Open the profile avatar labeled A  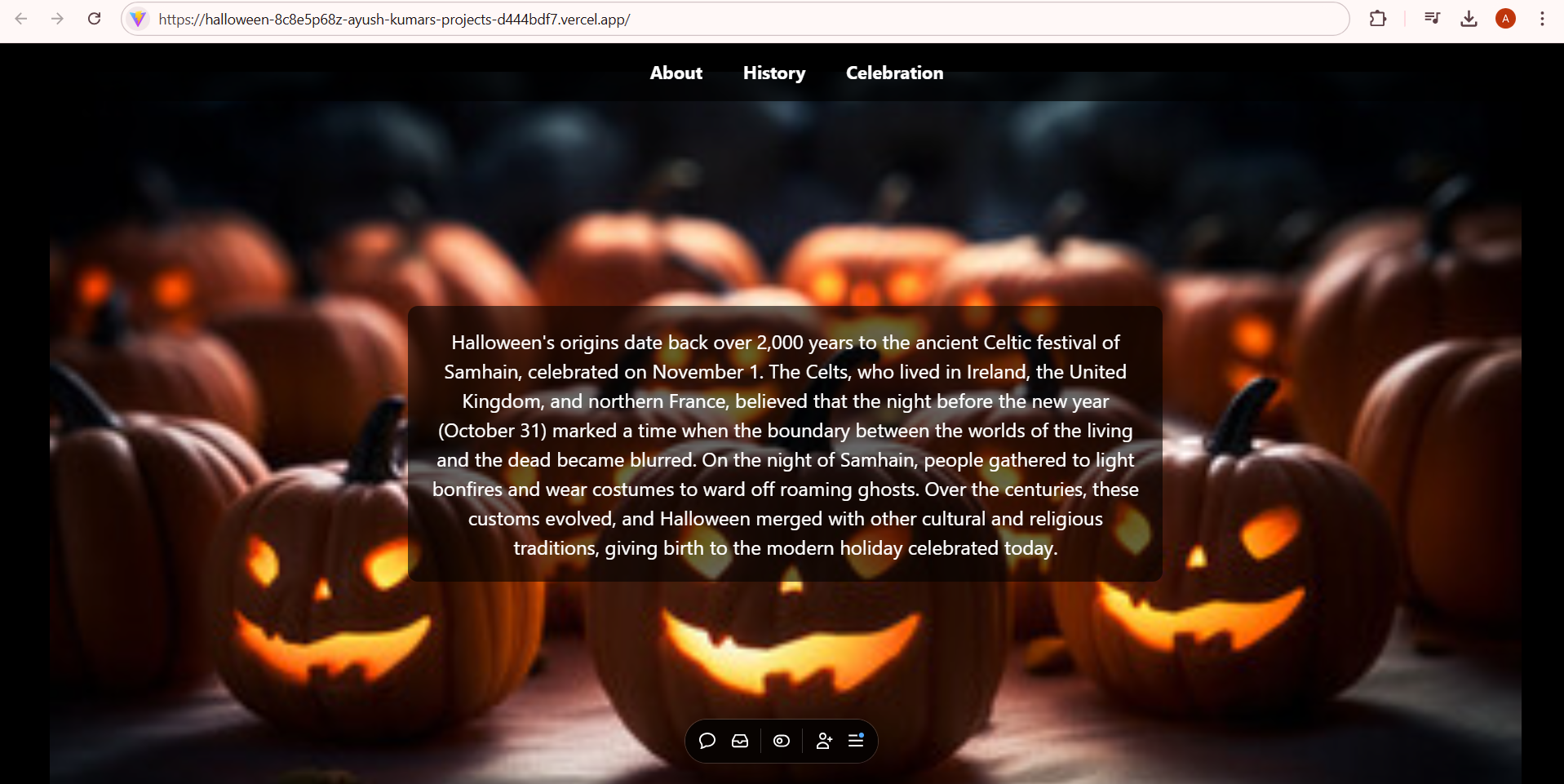click(x=1505, y=19)
